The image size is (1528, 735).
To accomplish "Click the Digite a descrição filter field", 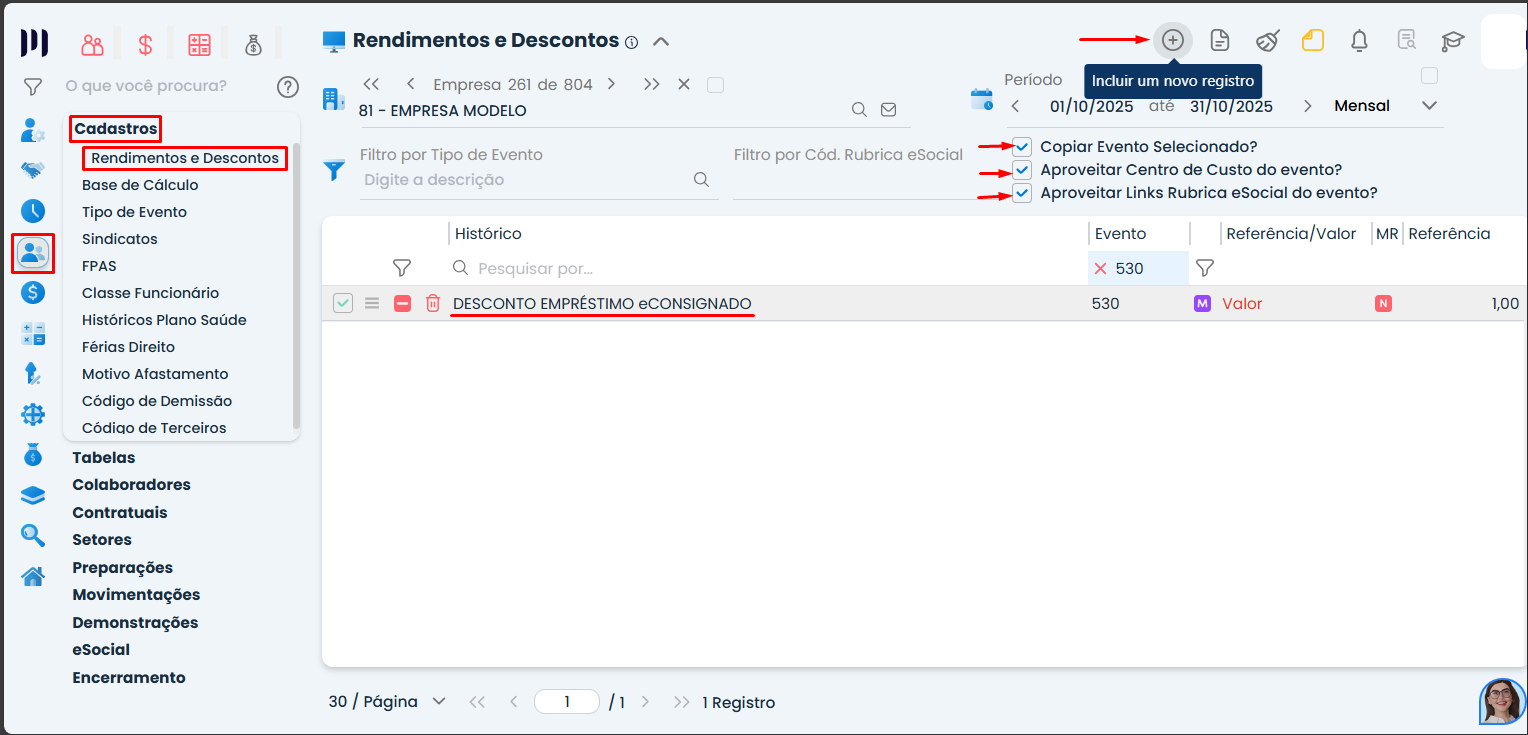I will pyautogui.click(x=526, y=180).
